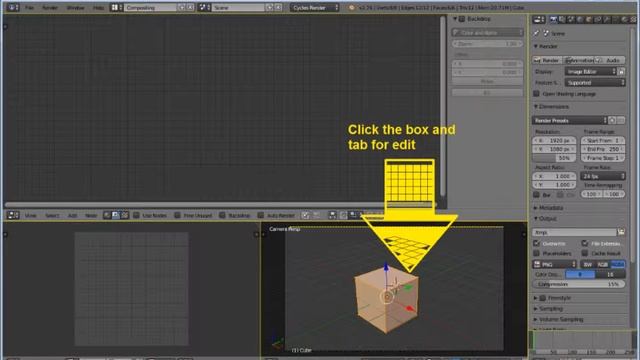This screenshot has width=640, height=360.
Task: Click the screen layout browse icon
Action: 117,7
